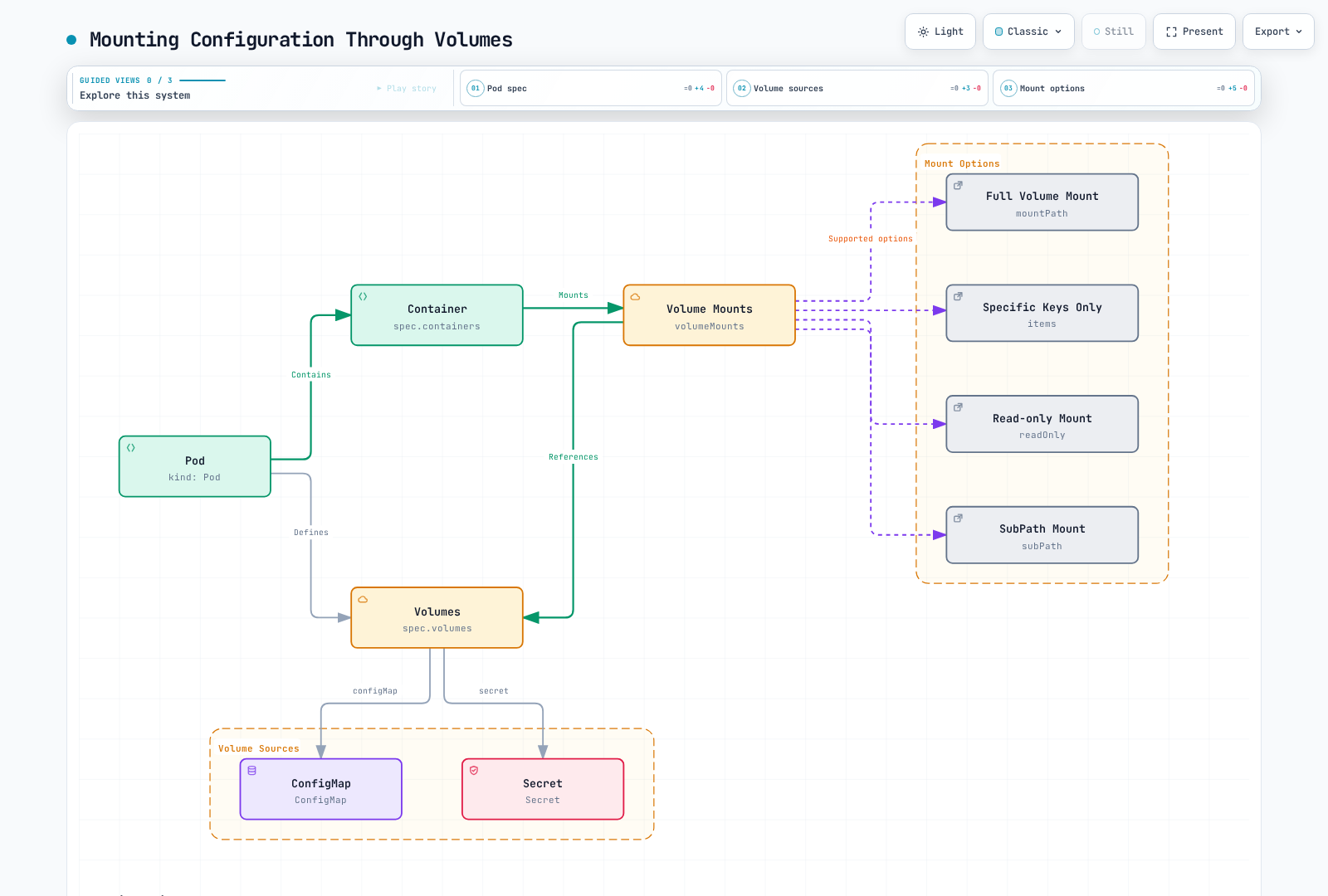
Task: Click the 'Supported options' edge label
Action: (x=871, y=239)
